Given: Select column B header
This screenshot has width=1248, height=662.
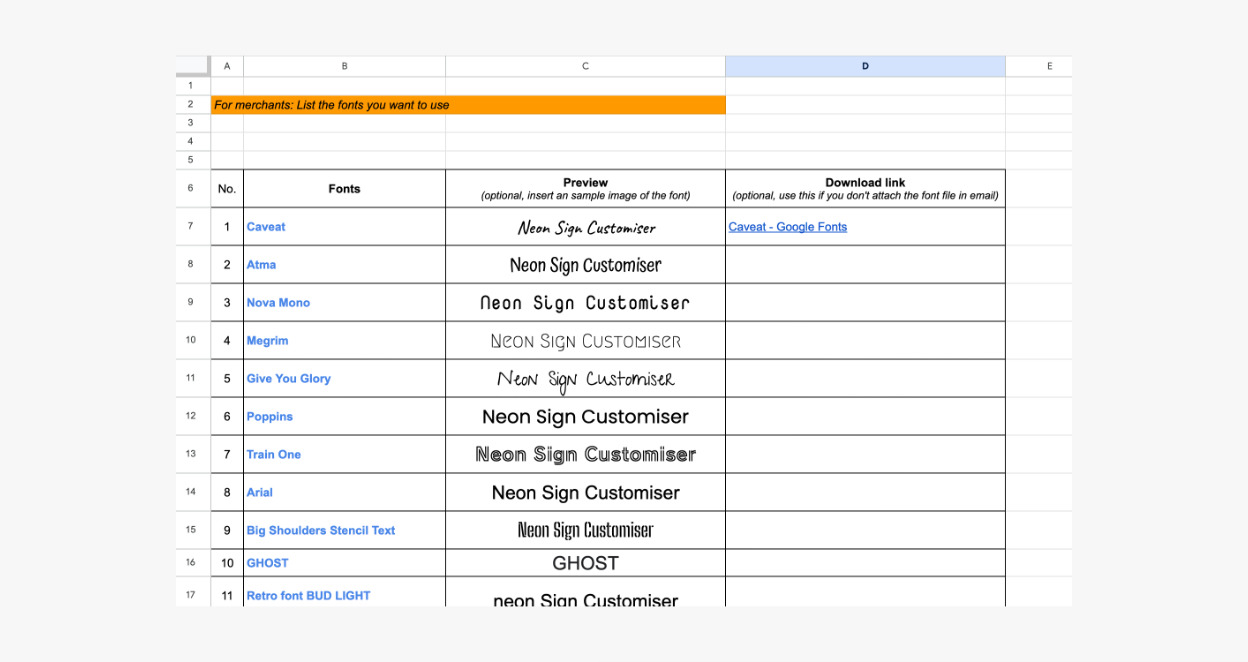Looking at the screenshot, I should pos(344,66).
